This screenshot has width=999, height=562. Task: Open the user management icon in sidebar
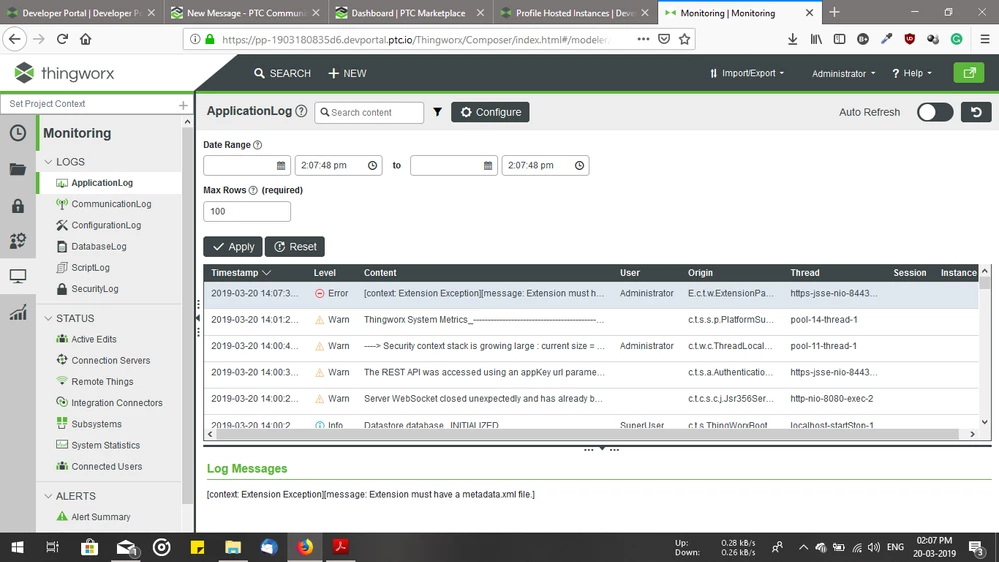[x=18, y=240]
